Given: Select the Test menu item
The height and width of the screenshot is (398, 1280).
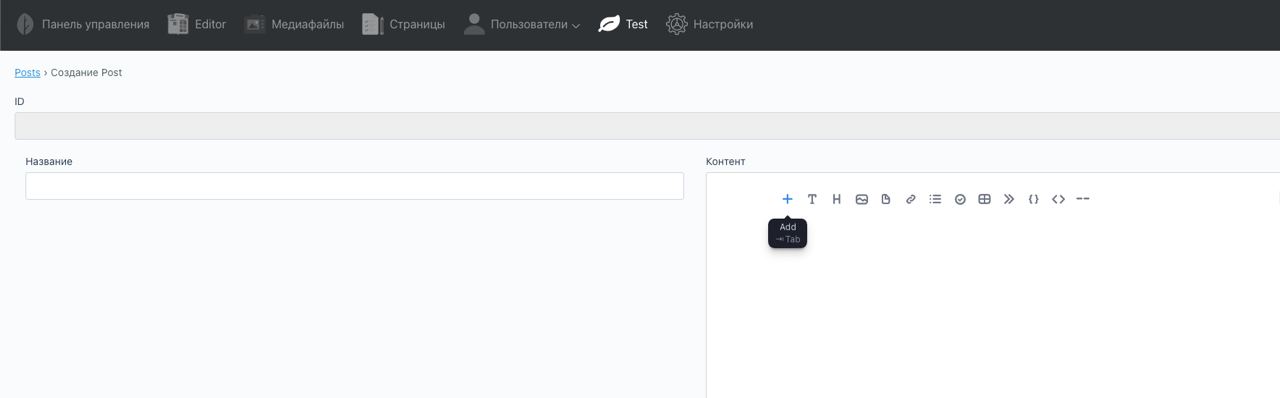Looking at the screenshot, I should click(x=623, y=24).
